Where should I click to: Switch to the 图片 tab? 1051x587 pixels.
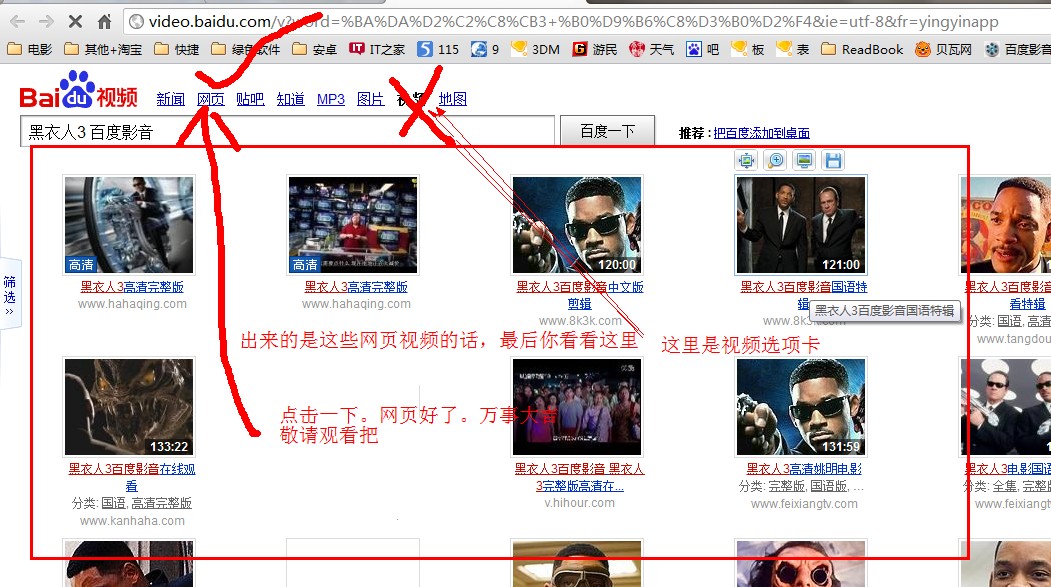(x=371, y=99)
